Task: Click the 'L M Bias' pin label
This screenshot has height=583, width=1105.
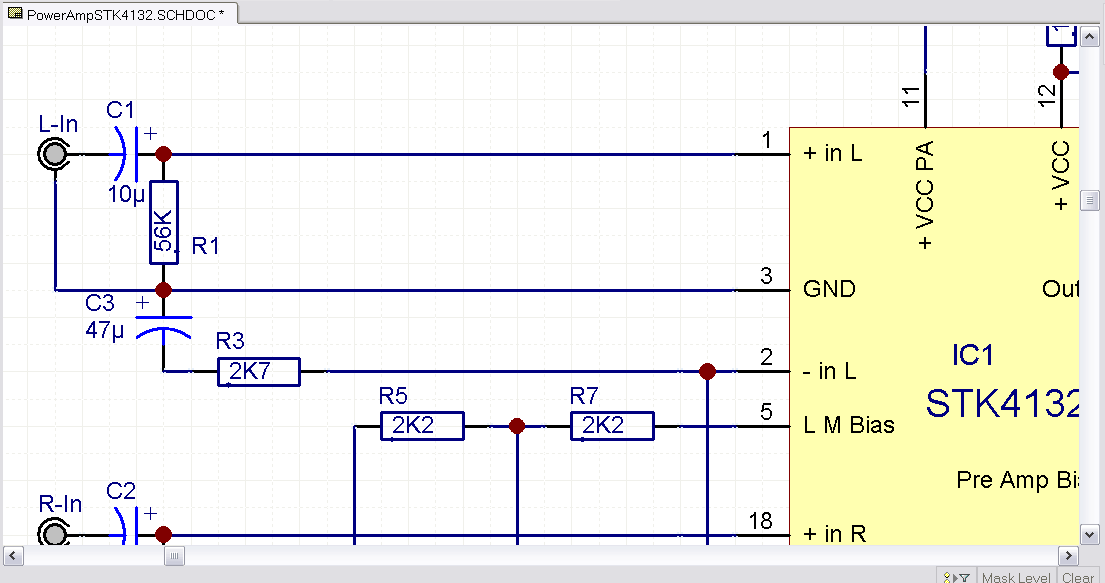Action: point(848,425)
